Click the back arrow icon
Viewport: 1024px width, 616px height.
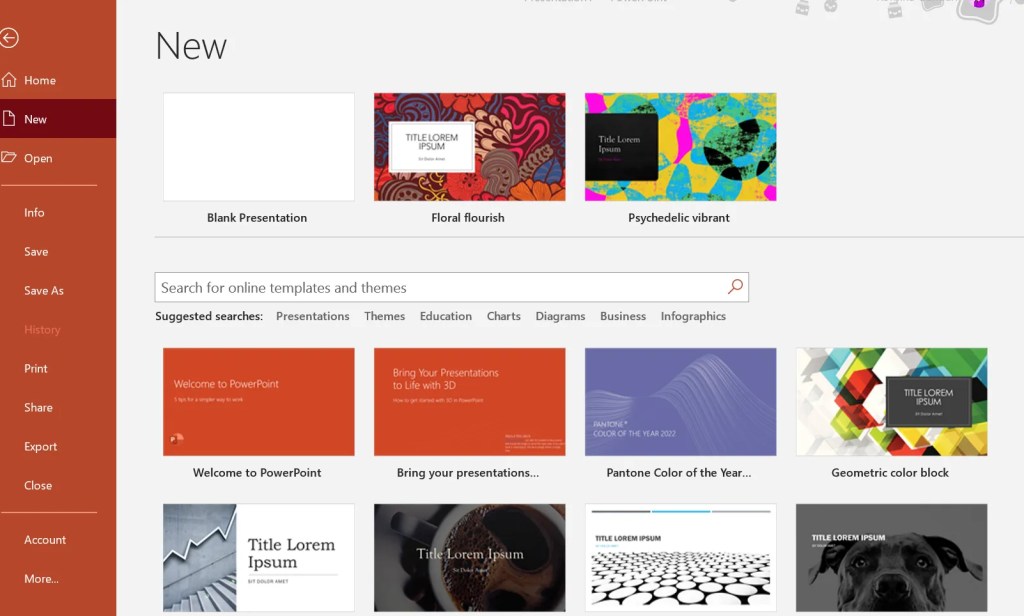10,38
